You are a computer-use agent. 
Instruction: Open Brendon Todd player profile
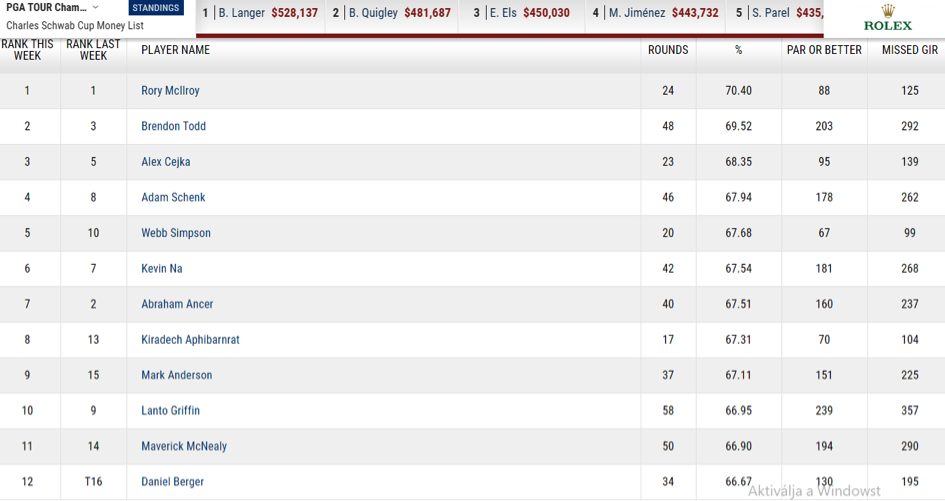pyautogui.click(x=174, y=126)
